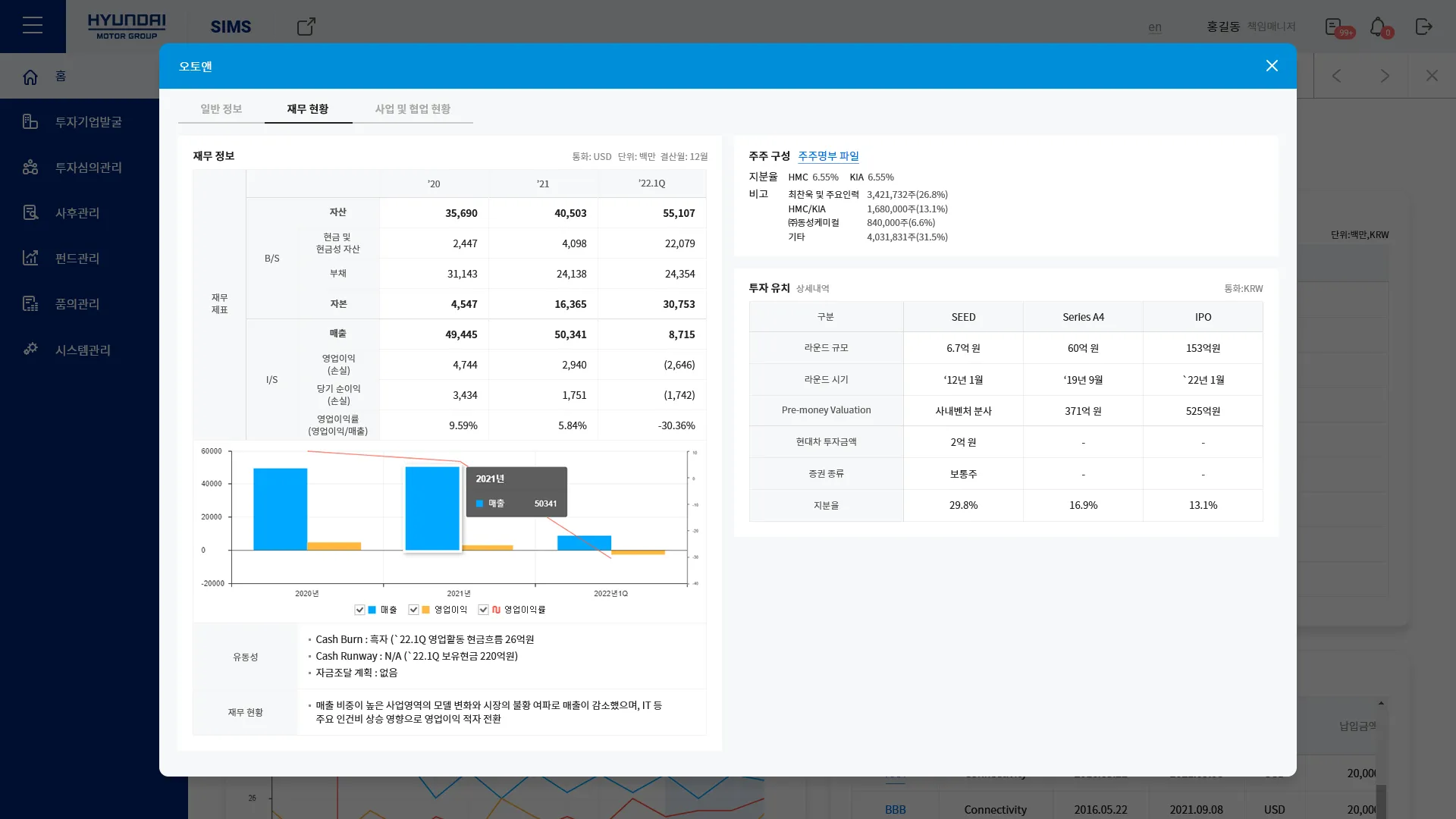Viewport: 1456px width, 819px height.
Task: Click the 2020년 blue revenue bar
Action: click(x=281, y=509)
